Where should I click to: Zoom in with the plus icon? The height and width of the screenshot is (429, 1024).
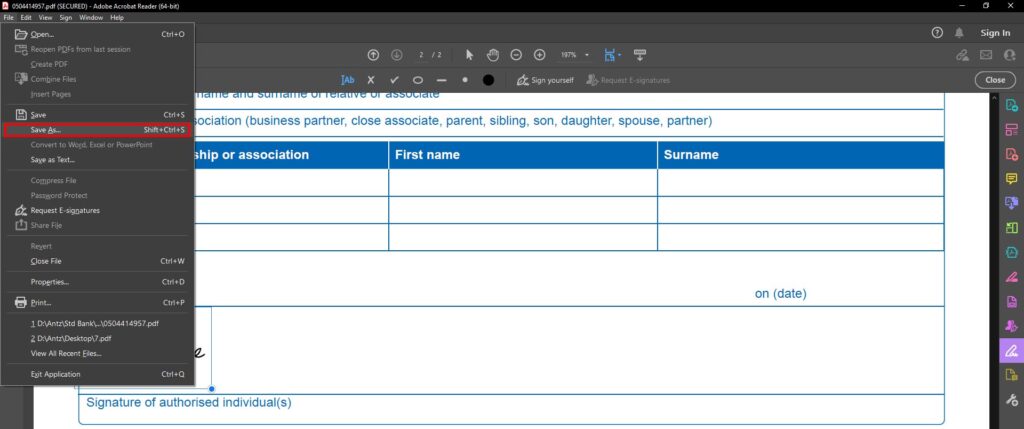point(539,55)
